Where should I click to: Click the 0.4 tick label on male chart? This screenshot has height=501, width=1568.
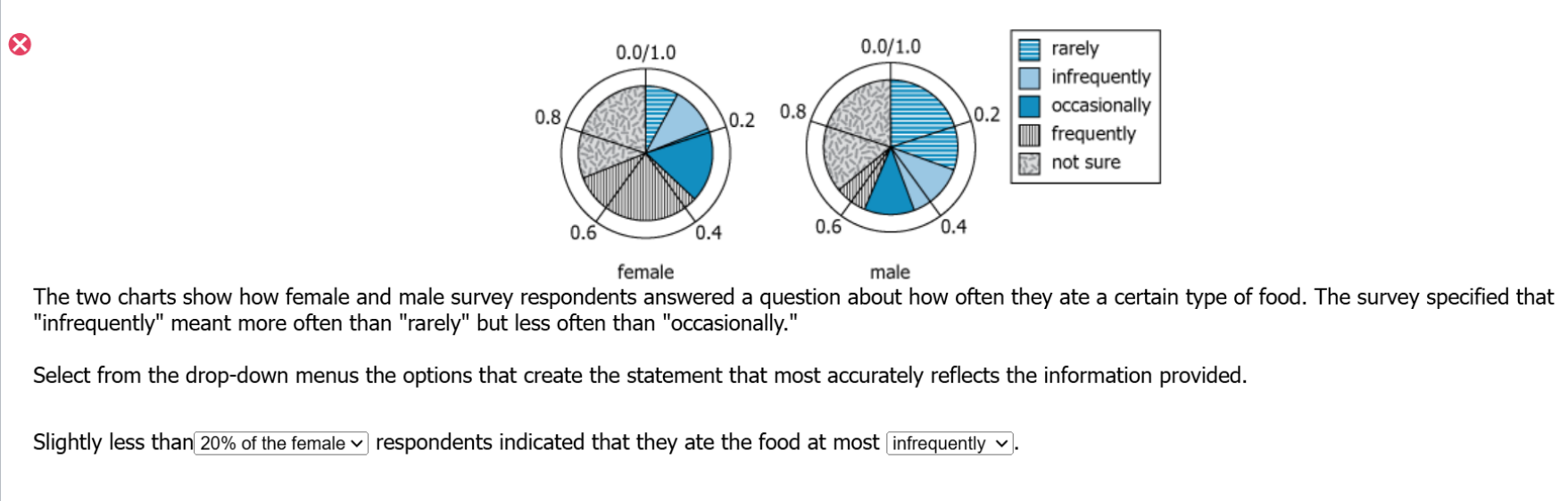[x=953, y=227]
